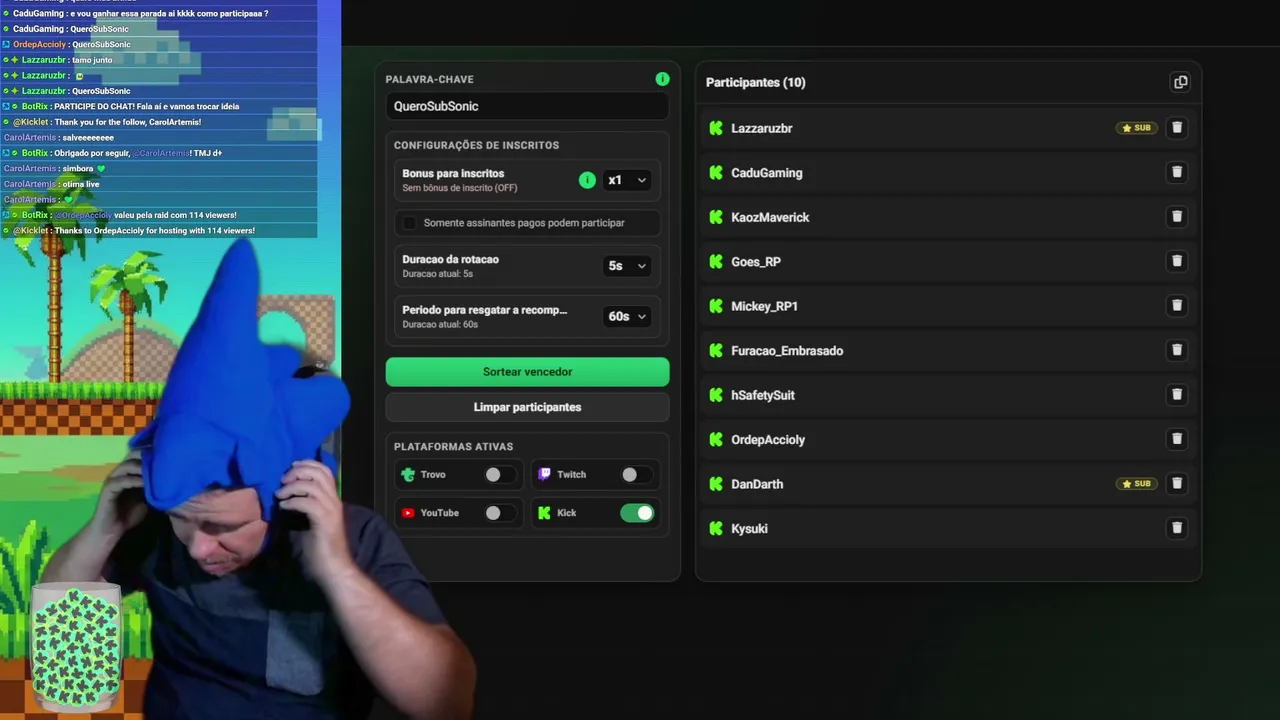Remove Goes_RP with its trash icon
This screenshot has height=720, width=1280.
click(x=1177, y=261)
